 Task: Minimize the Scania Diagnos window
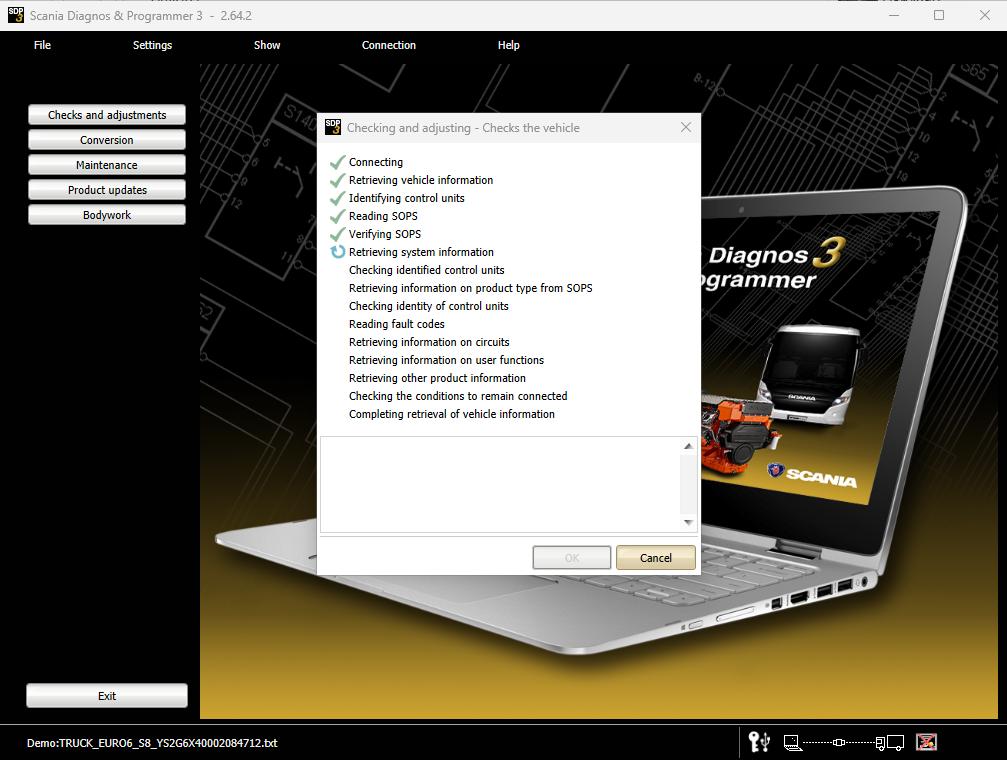(x=893, y=15)
